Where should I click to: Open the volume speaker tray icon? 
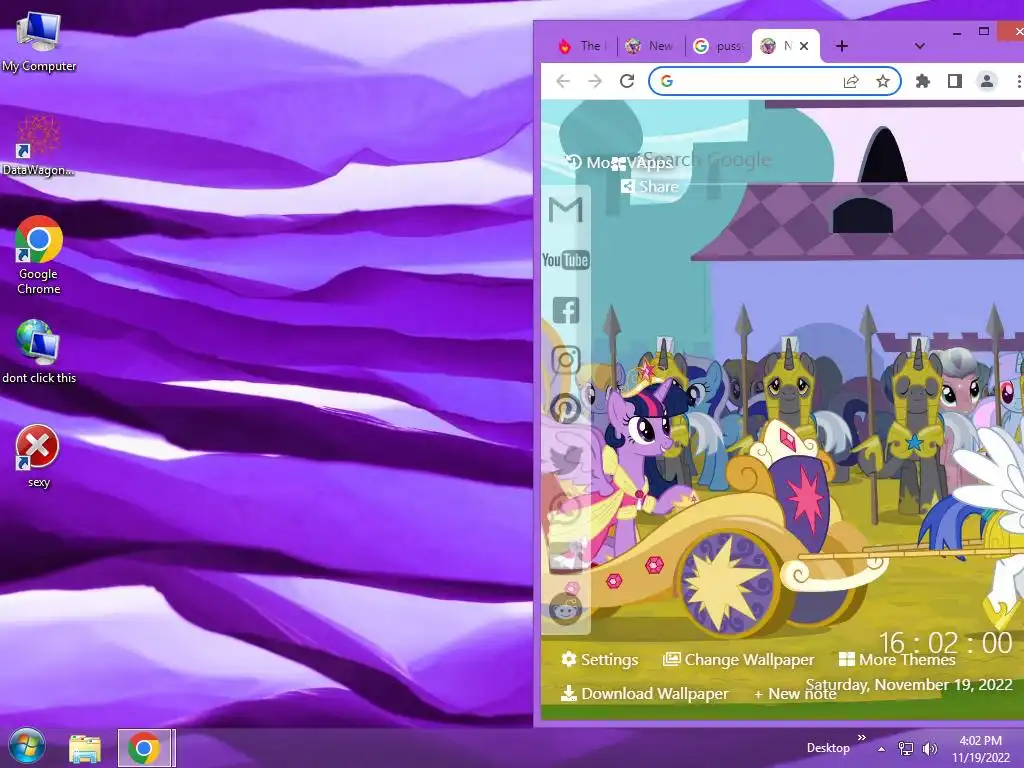click(x=929, y=748)
